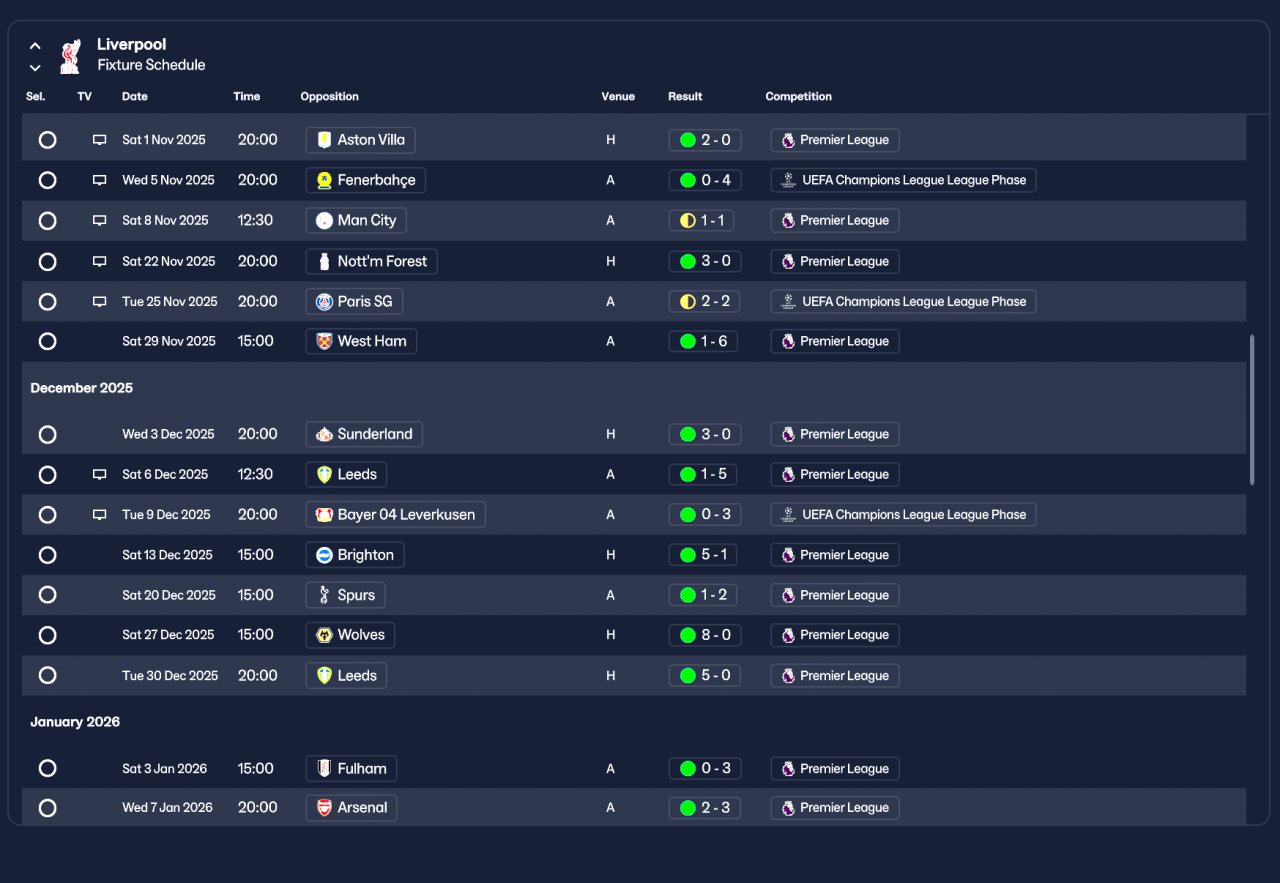Click TV icon on Bayer 04 Leverkusen fixture
1280x883 pixels.
[x=99, y=515]
